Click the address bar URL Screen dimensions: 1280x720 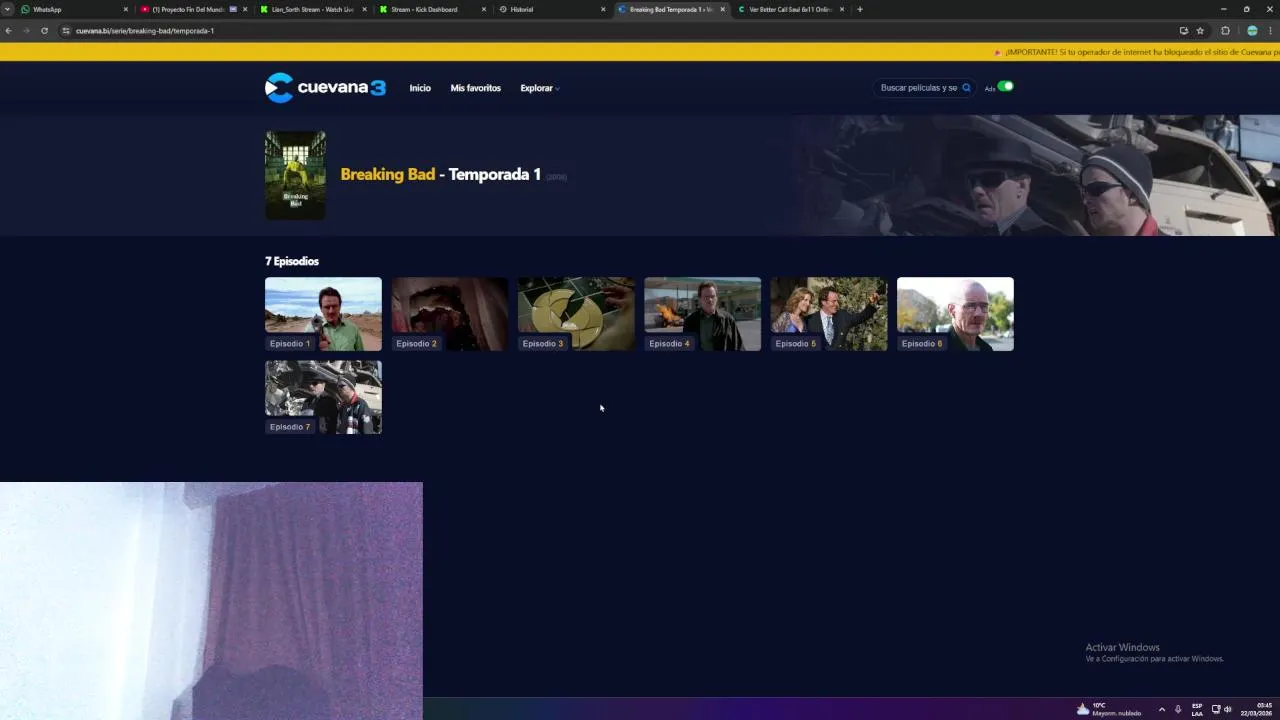pos(145,30)
